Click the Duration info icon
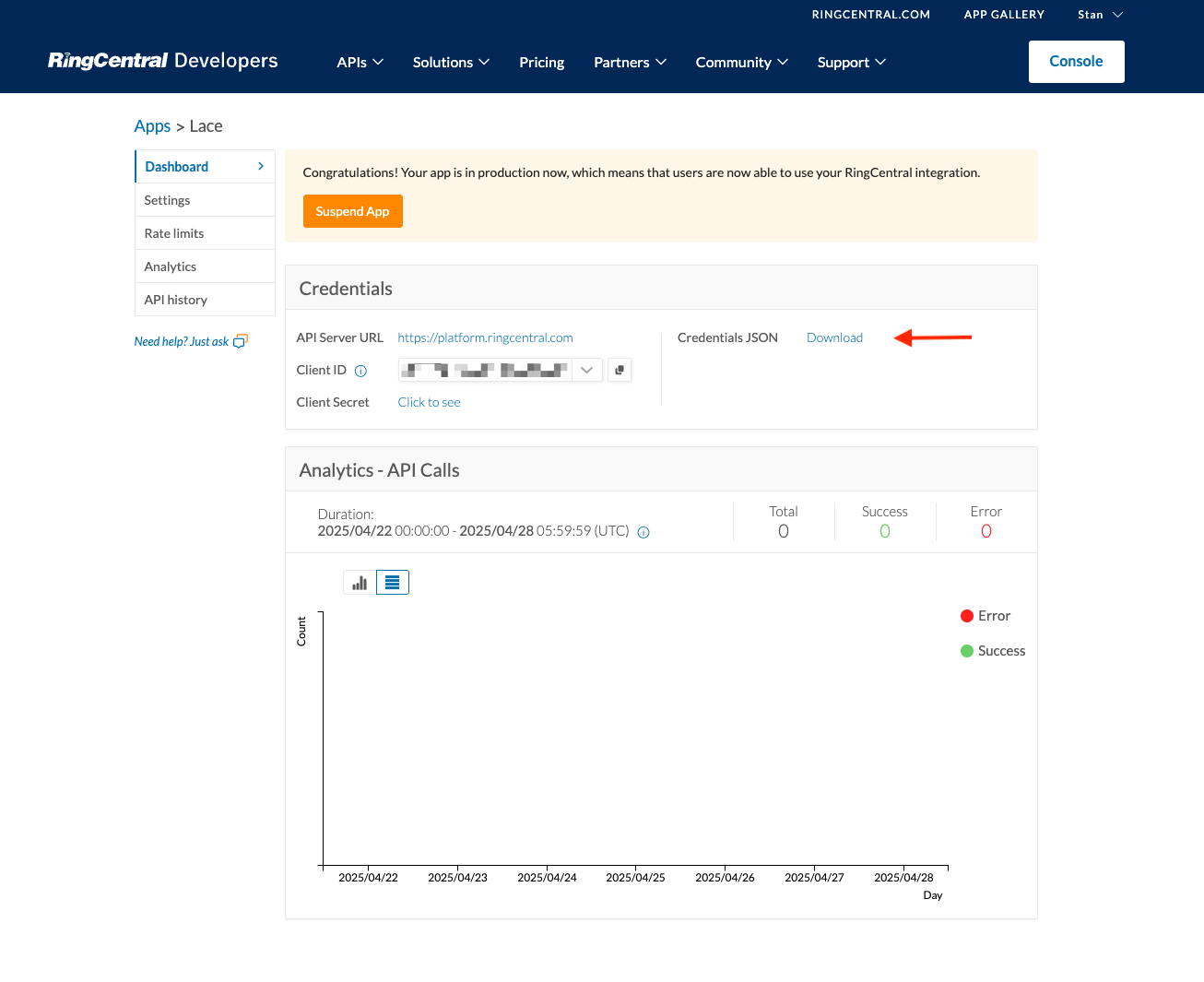Screen dimensions: 1204x982 click(x=643, y=532)
